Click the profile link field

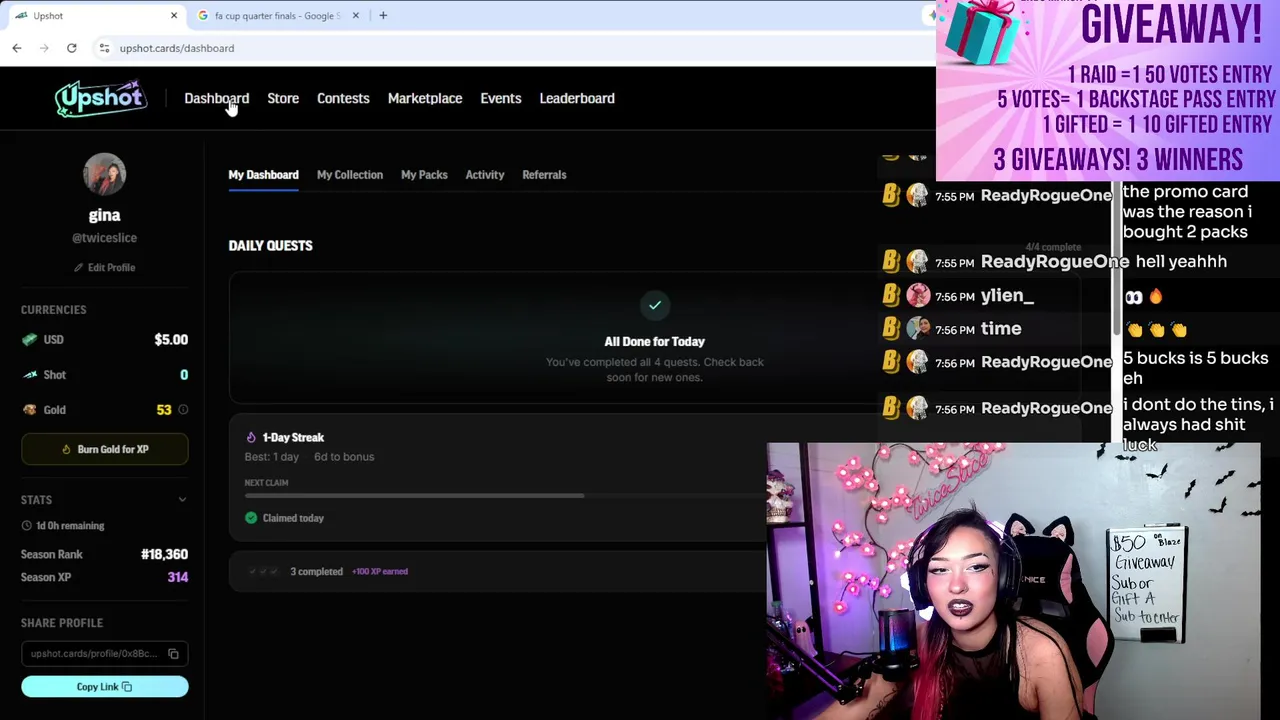coord(104,654)
